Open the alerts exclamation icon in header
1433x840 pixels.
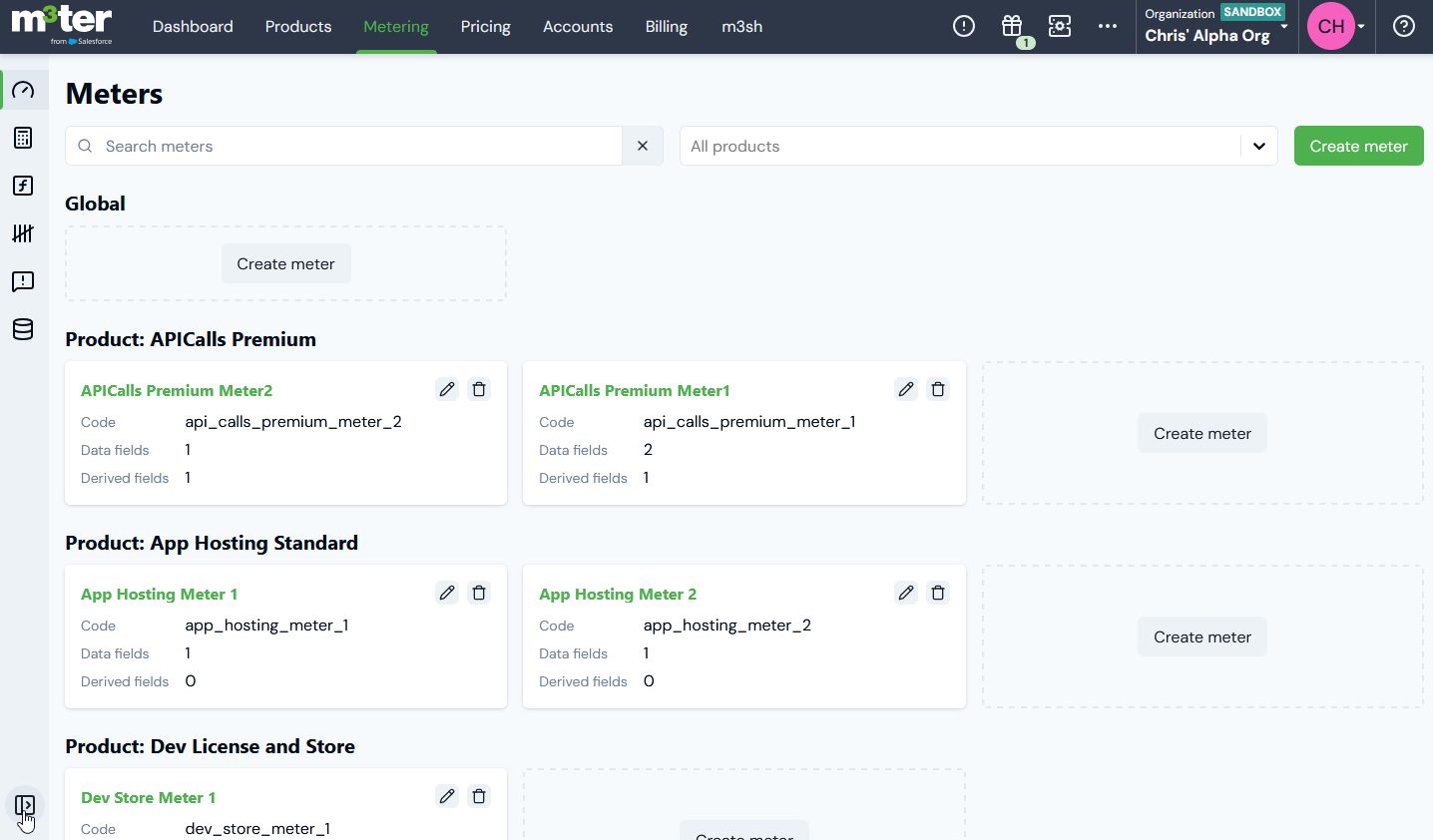964,26
